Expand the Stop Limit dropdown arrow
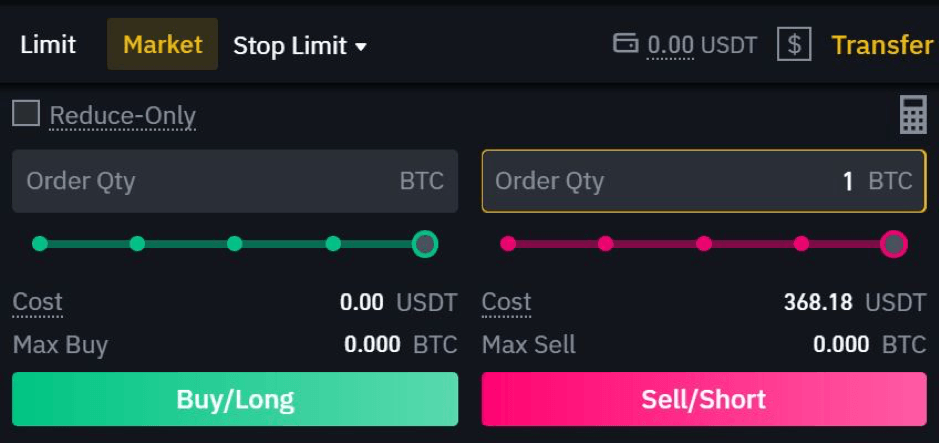Image resolution: width=939 pixels, height=443 pixels. pyautogui.click(x=361, y=46)
